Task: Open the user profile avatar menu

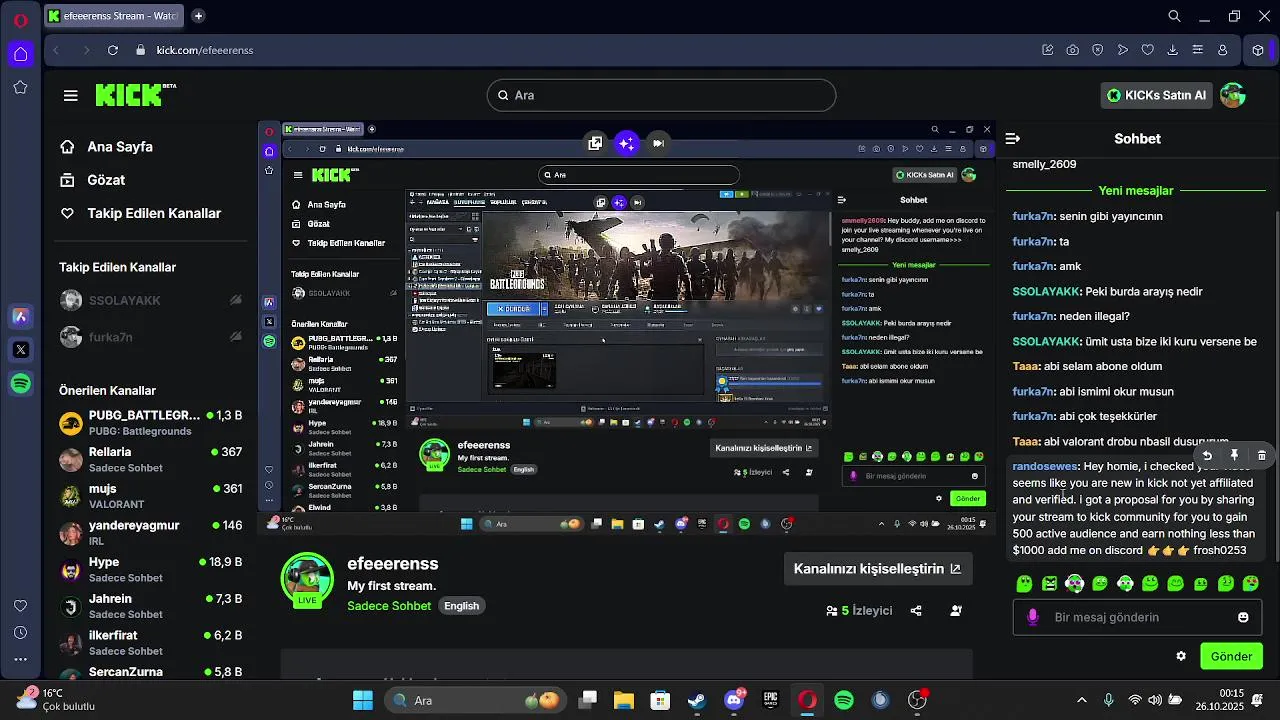Action: 1232,95
